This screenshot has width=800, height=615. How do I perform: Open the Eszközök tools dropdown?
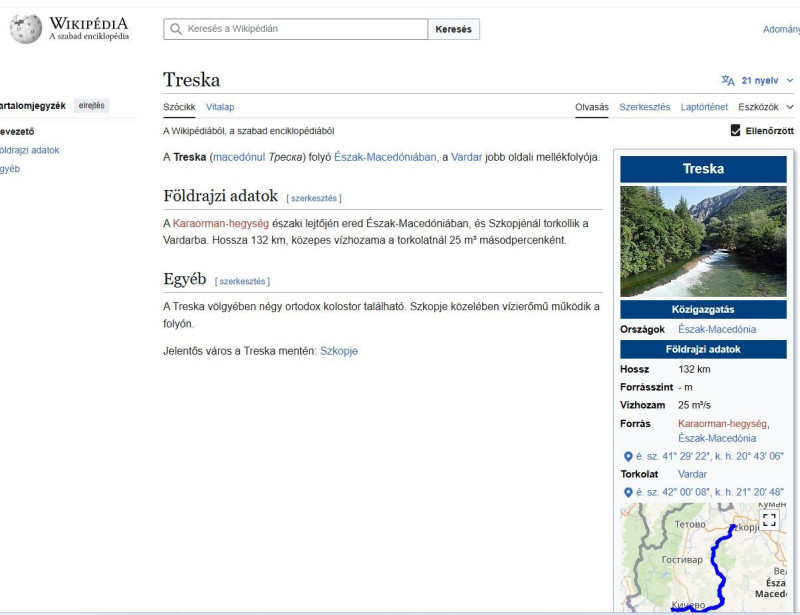[765, 107]
